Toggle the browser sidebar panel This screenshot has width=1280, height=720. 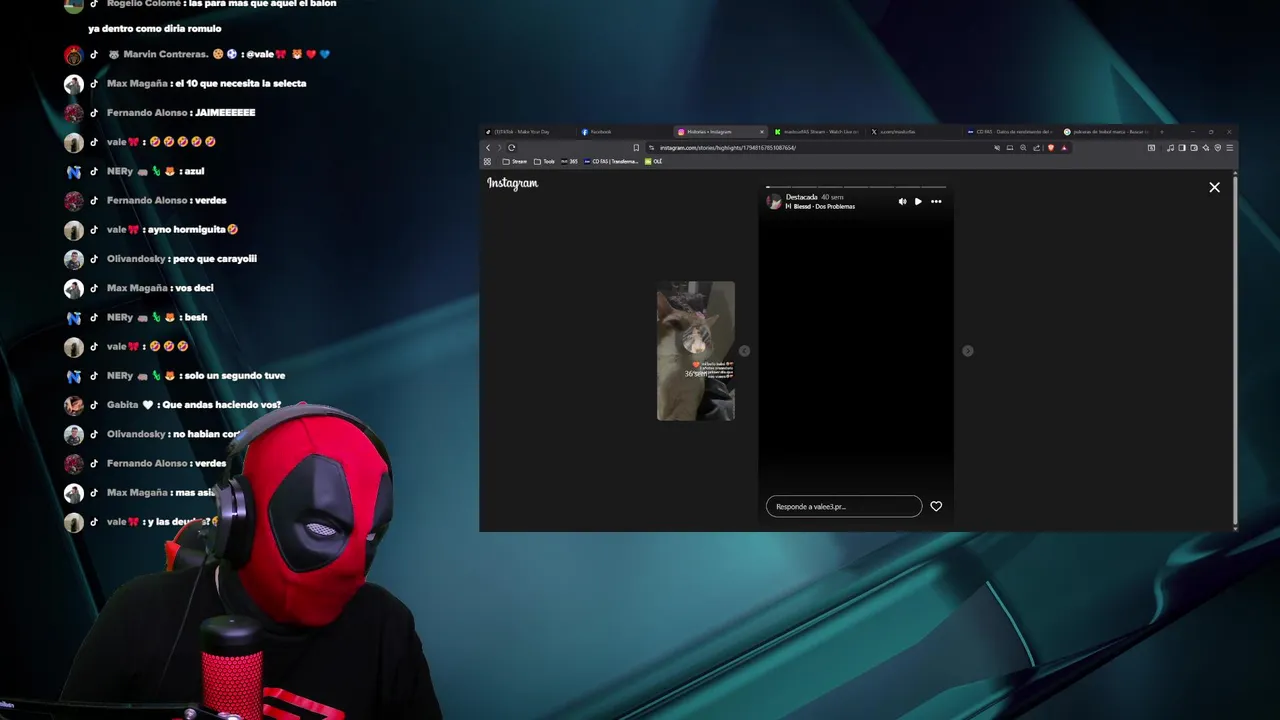tap(1182, 148)
